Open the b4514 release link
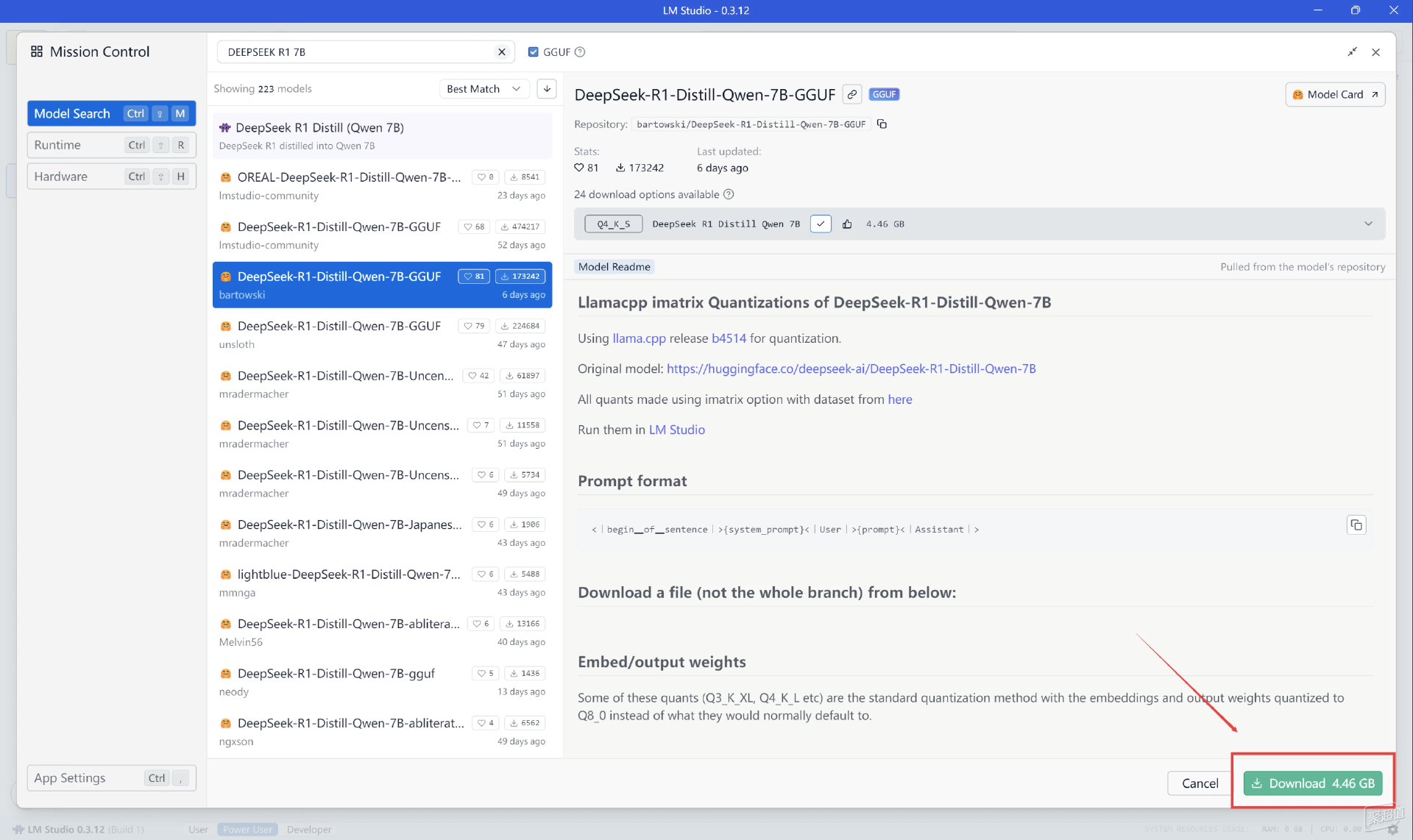 pyautogui.click(x=729, y=338)
